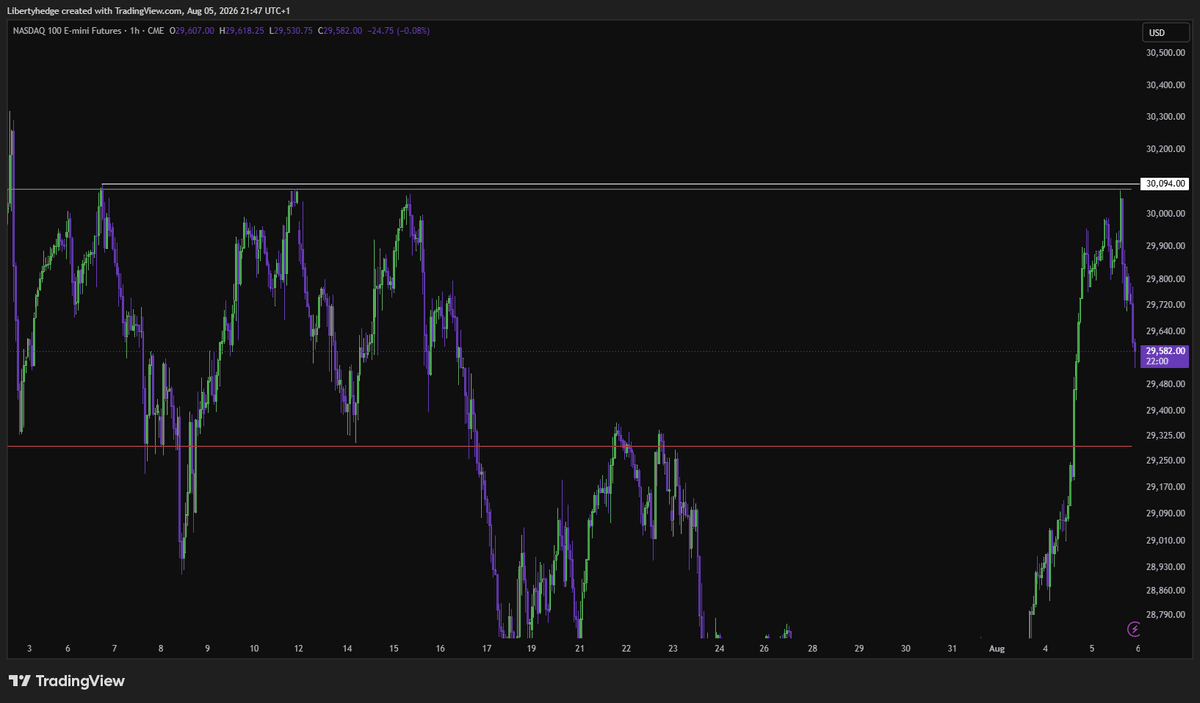Image resolution: width=1200 pixels, height=703 pixels.
Task: Click the 29,250.00 price axis label
Action: click(1166, 461)
